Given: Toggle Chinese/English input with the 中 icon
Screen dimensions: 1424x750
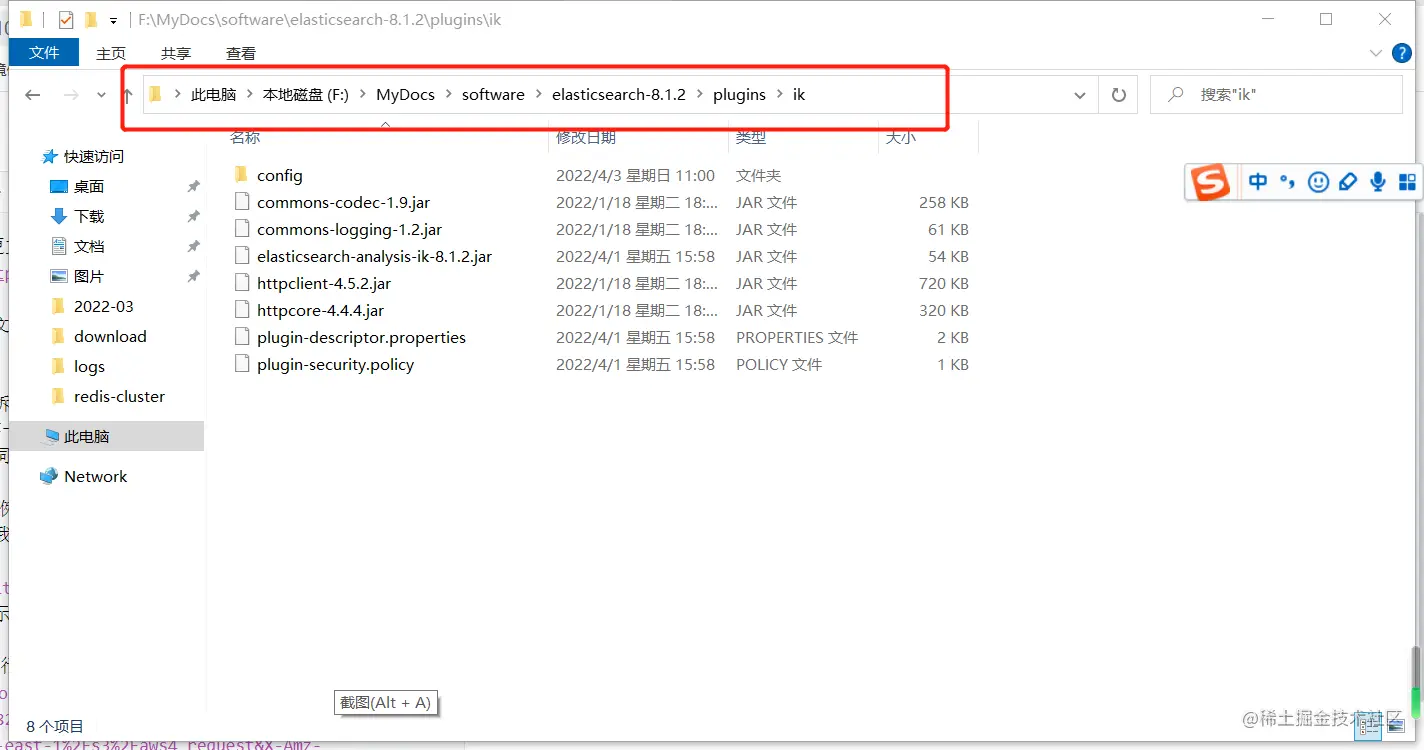Looking at the screenshot, I should pyautogui.click(x=1258, y=182).
